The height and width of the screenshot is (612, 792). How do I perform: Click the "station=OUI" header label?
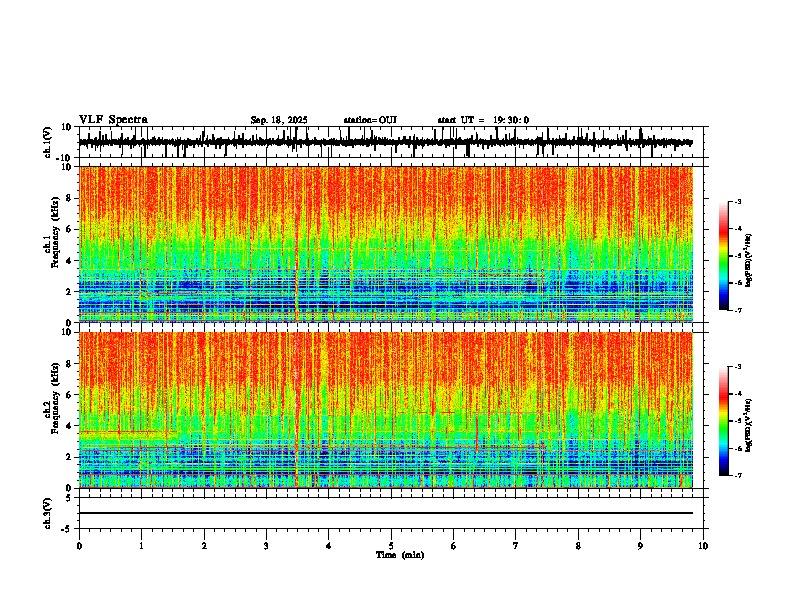[370, 120]
